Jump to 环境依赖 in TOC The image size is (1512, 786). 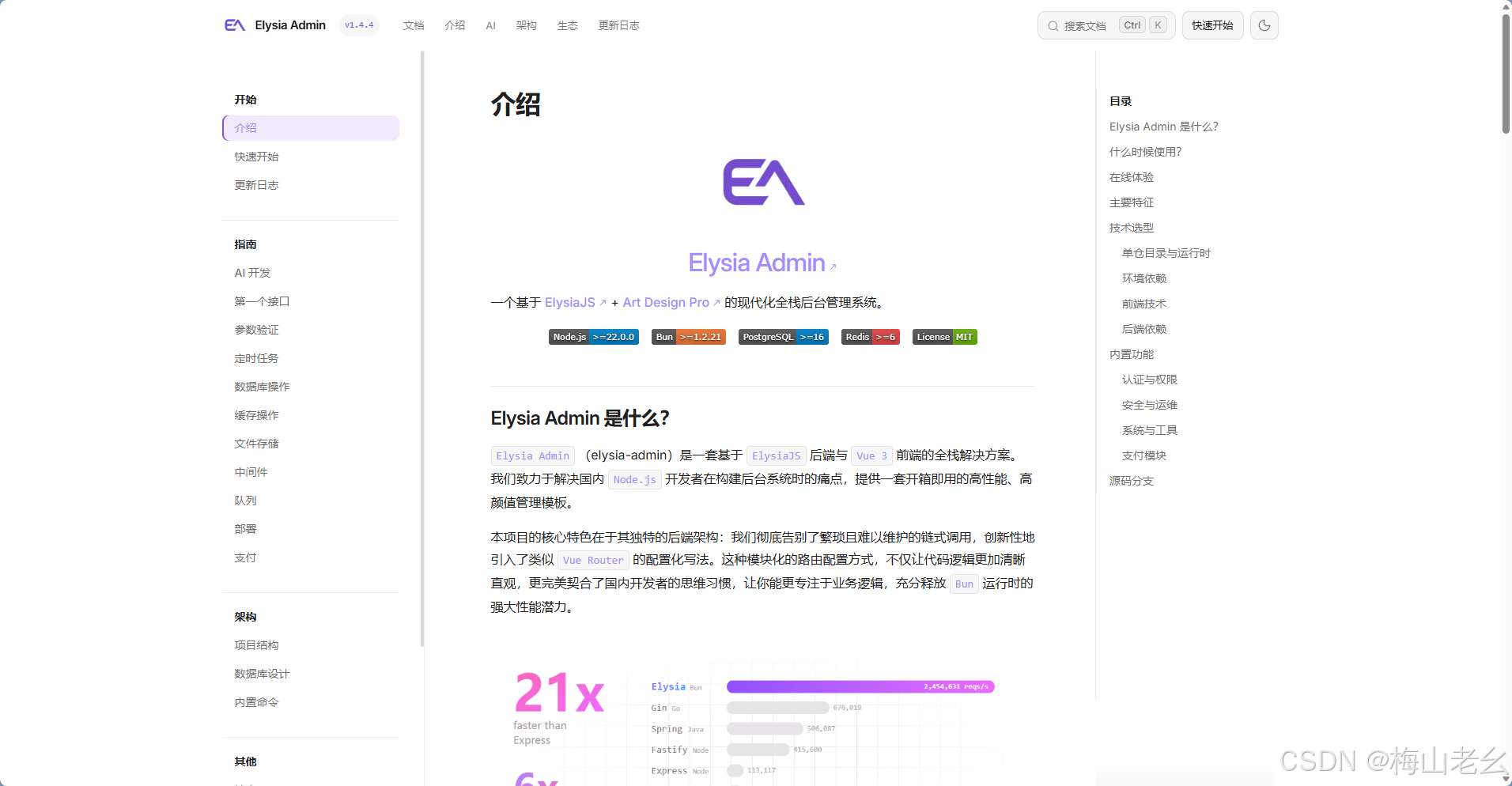(1143, 278)
